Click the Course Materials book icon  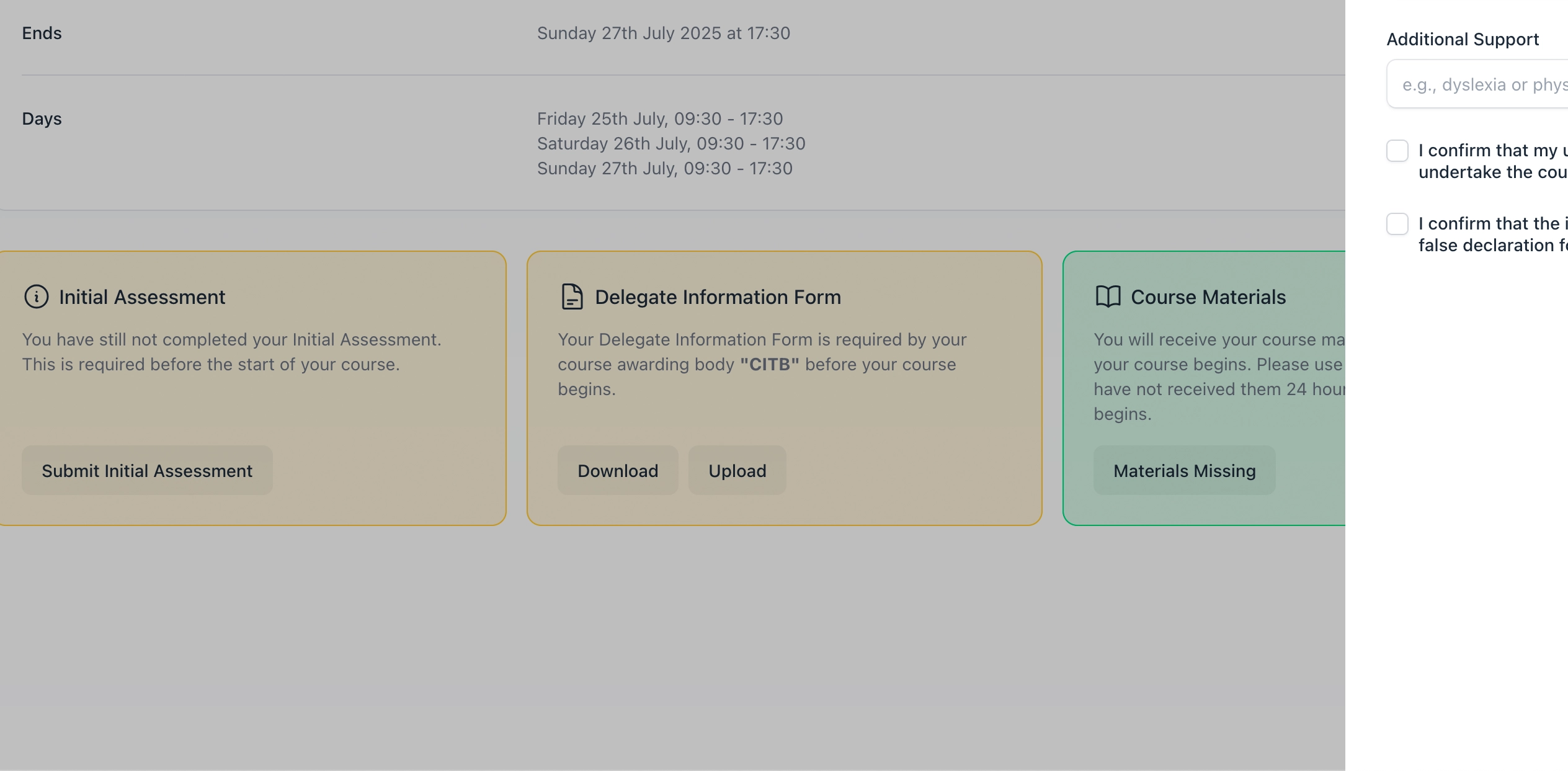pos(1108,297)
